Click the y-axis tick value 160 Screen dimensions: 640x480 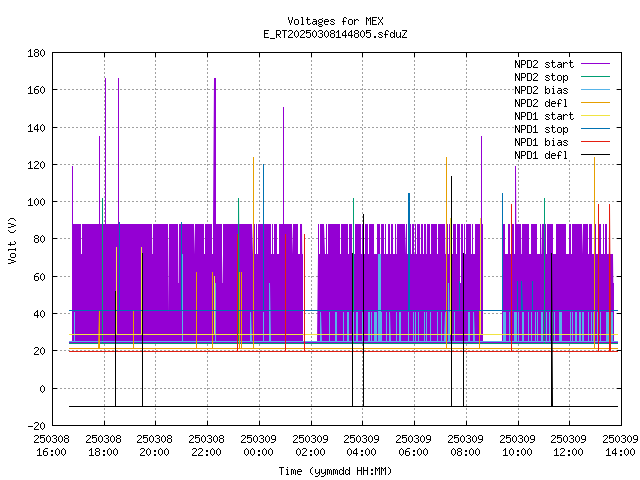[x=36, y=90]
